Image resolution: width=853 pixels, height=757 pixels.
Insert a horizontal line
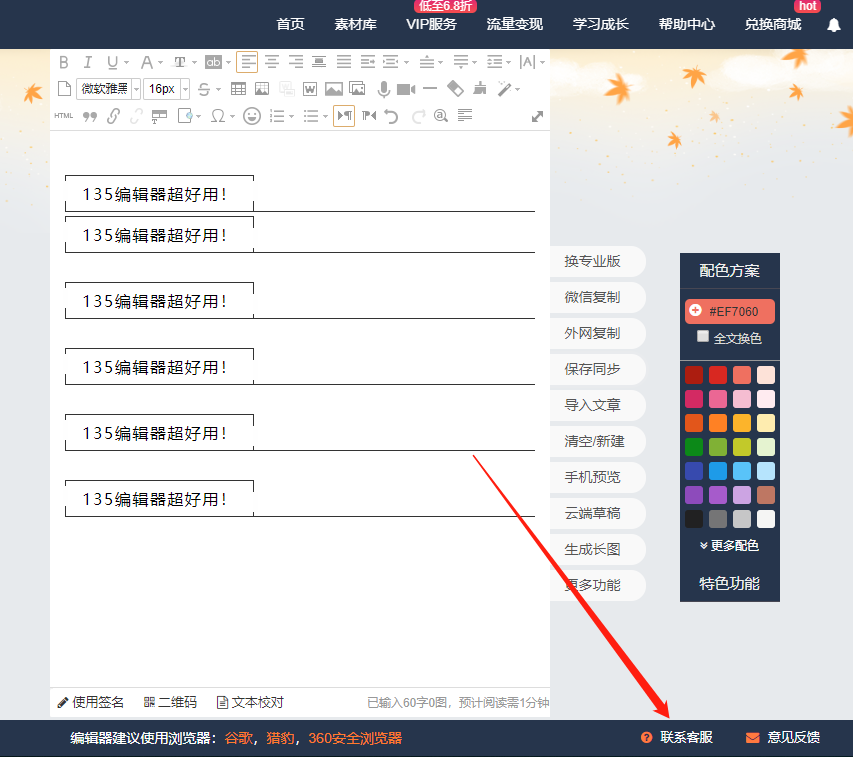(430, 88)
